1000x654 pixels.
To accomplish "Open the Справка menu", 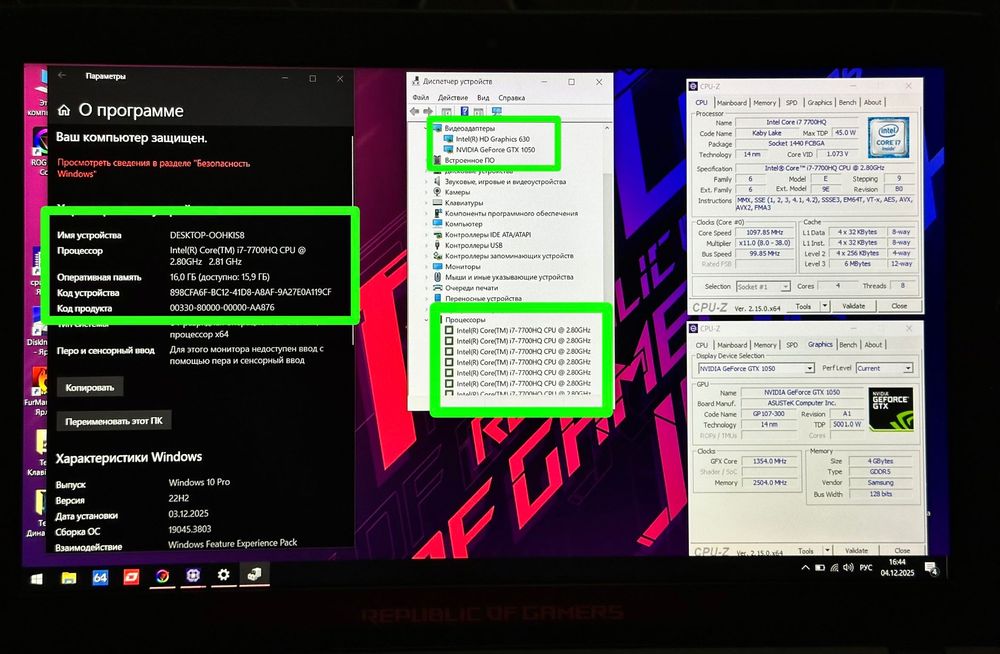I will (511, 98).
